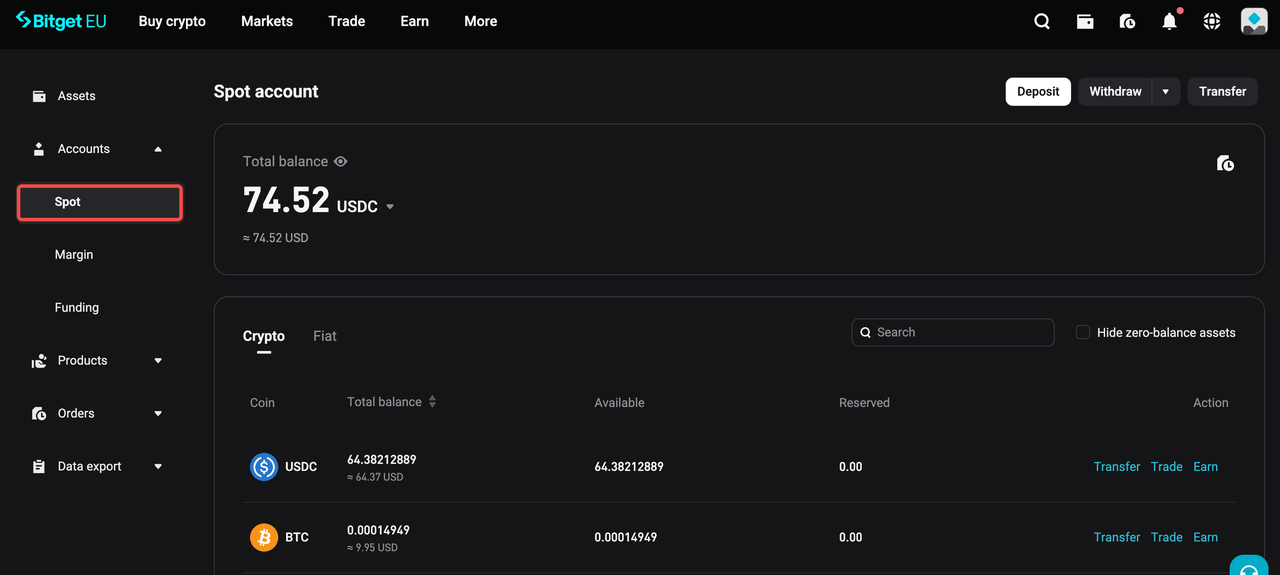
Task: Click the Products icon in sidebar
Action: [39, 361]
